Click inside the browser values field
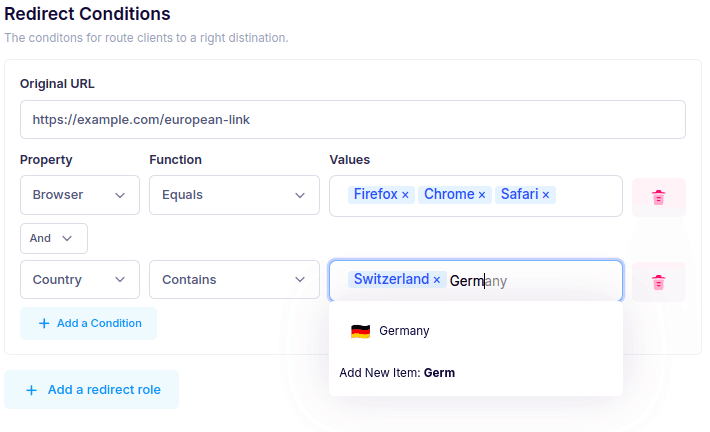710x432 pixels. (x=588, y=195)
